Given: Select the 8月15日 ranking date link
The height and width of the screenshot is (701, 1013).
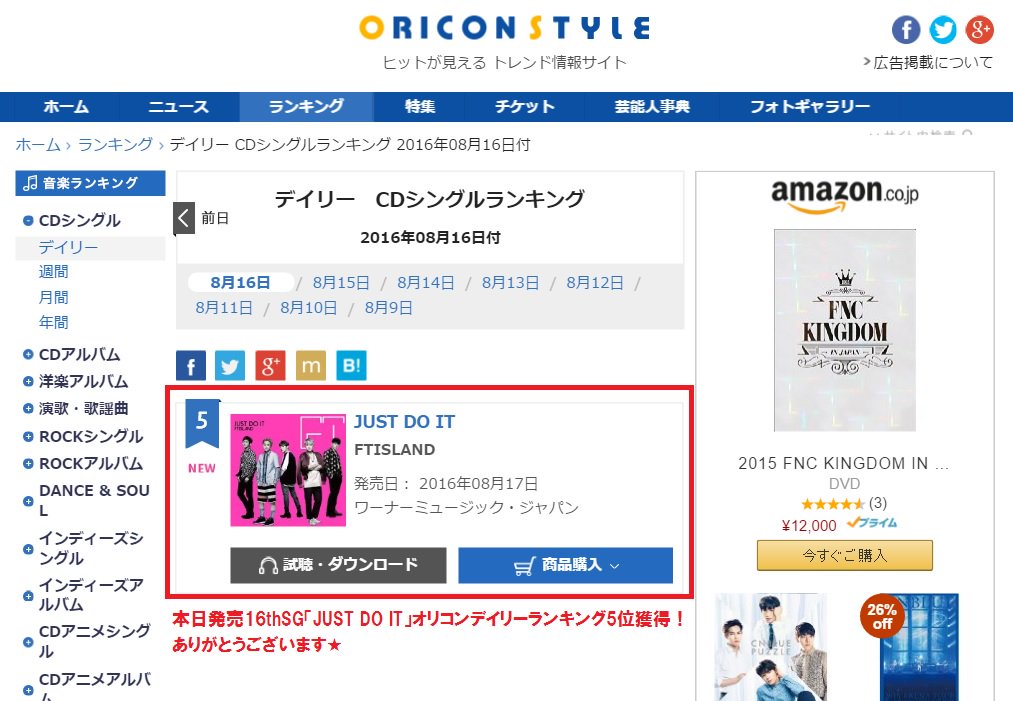Looking at the screenshot, I should click(341, 283).
